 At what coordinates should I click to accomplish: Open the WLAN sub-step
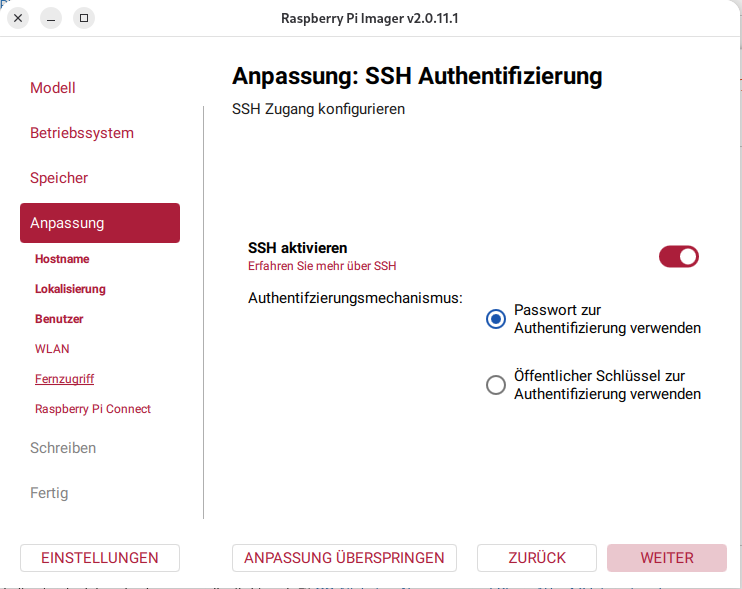52,349
